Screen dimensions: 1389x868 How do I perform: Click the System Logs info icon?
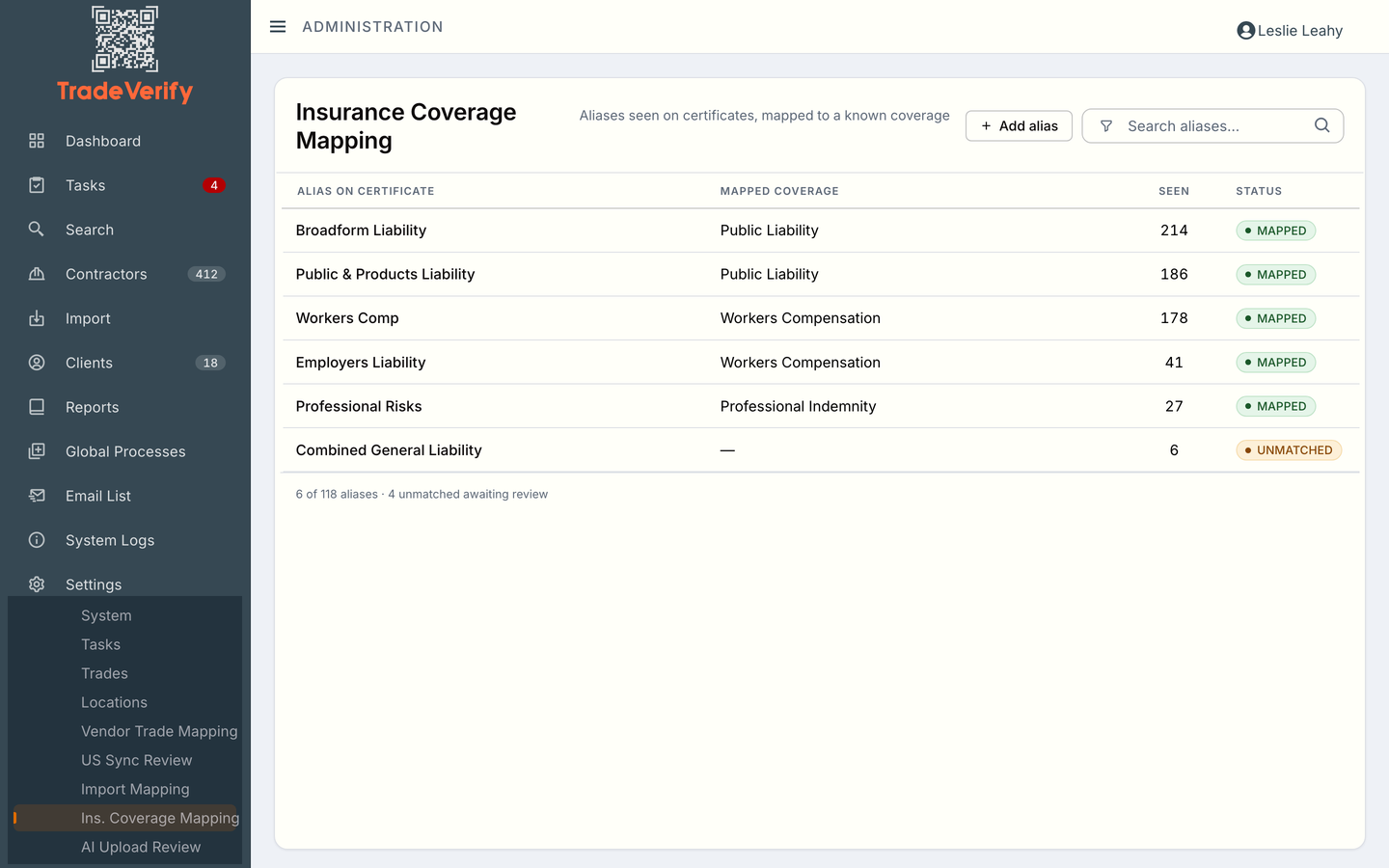point(37,540)
